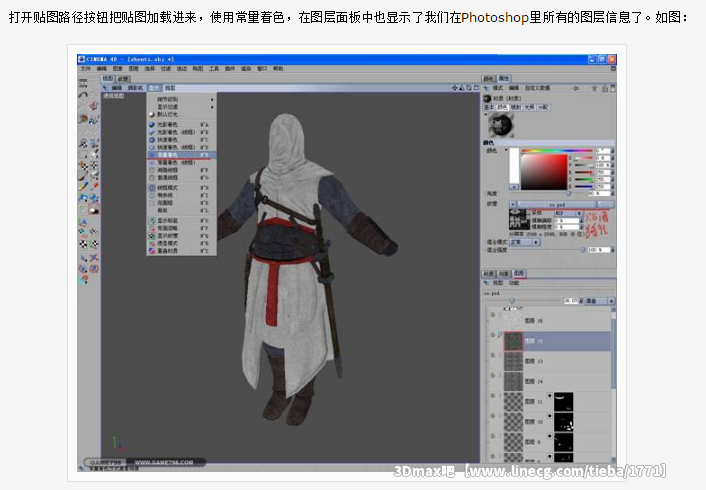Viewport: 706px width, 490px height.
Task: Click the arrow button left of texture bar
Action: click(x=513, y=204)
